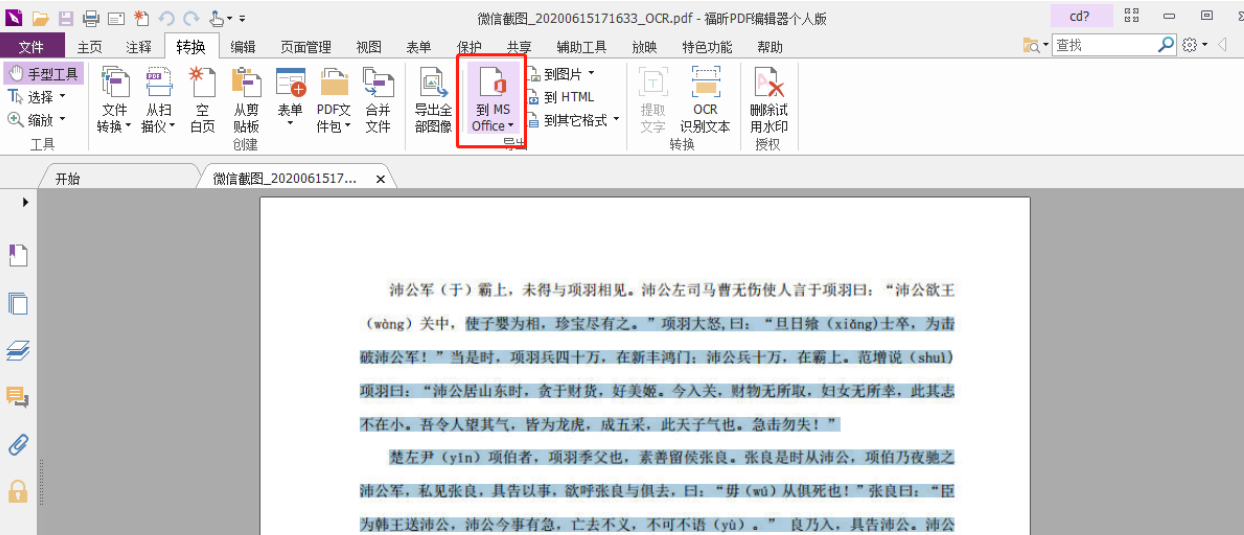
Task: Click the Open folder icon in quick access toolbar
Action: [40, 18]
